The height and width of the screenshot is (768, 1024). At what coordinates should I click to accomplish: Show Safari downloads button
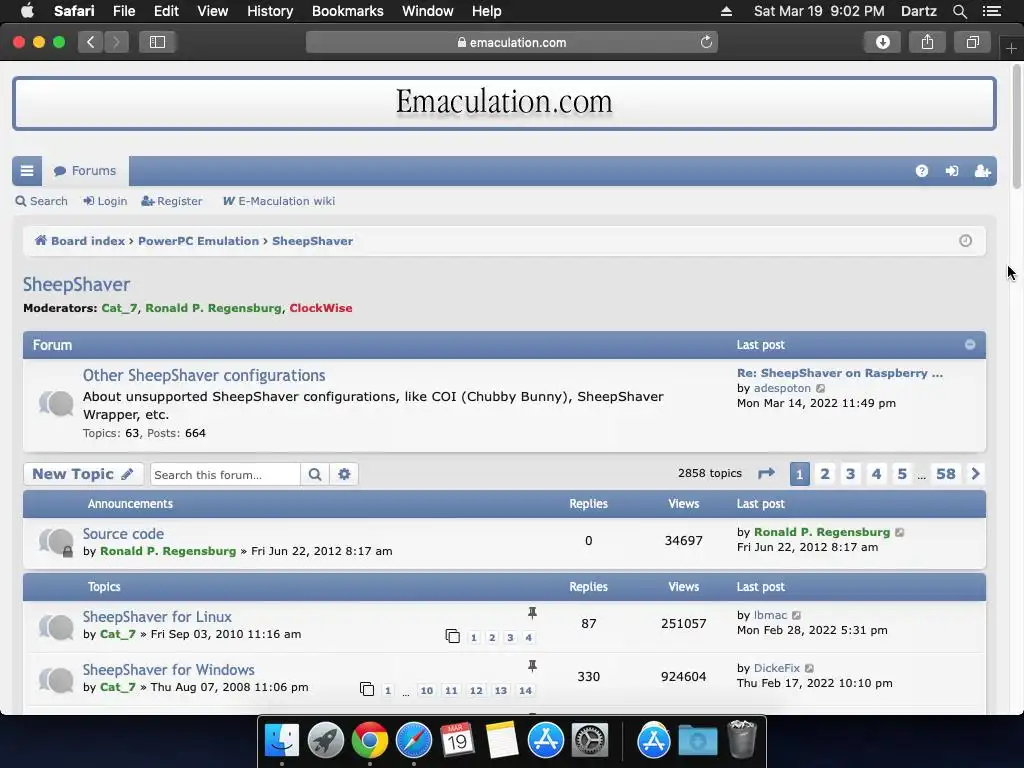(x=882, y=42)
